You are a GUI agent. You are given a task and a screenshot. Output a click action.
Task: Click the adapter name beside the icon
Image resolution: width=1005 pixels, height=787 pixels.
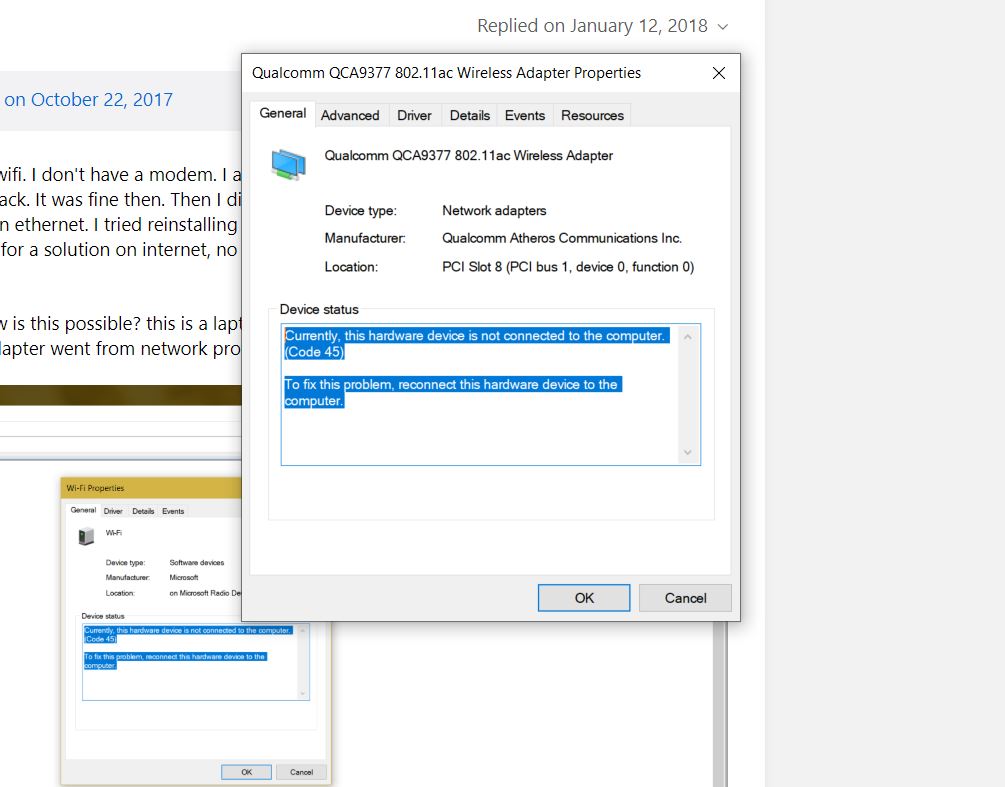point(469,156)
